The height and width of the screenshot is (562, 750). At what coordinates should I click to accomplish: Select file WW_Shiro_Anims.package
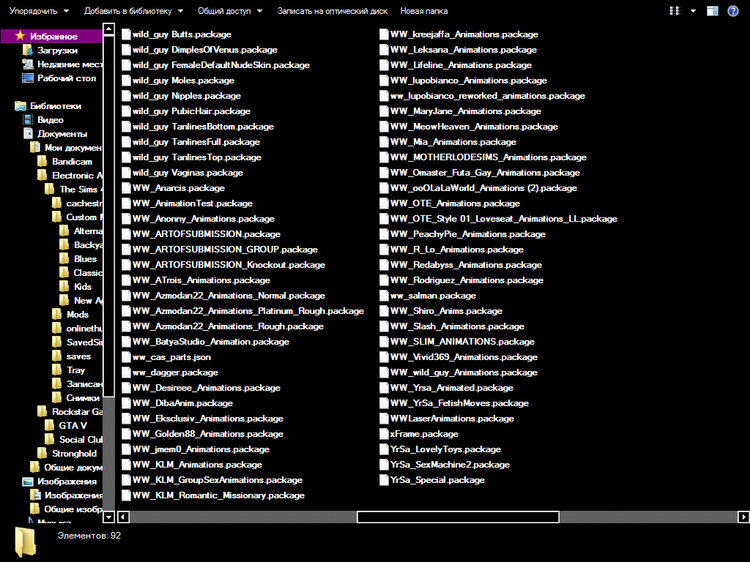(441, 311)
